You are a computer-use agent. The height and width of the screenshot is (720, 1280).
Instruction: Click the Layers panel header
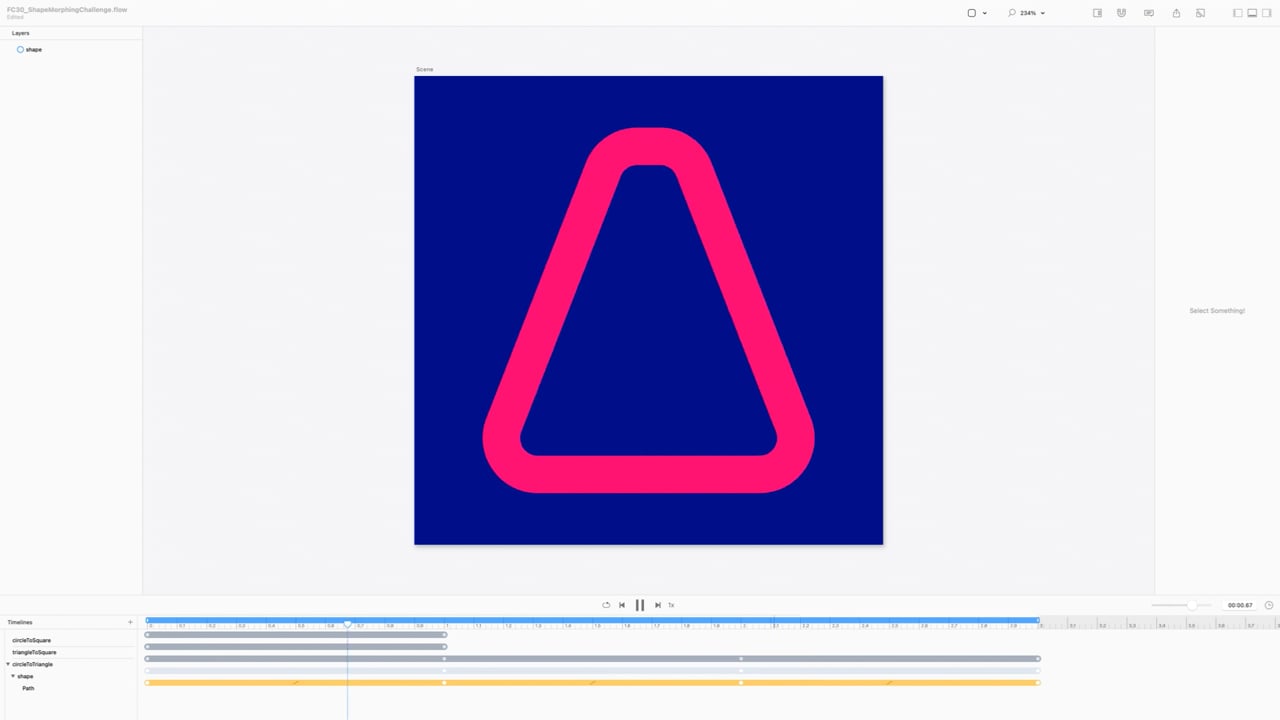coord(20,33)
